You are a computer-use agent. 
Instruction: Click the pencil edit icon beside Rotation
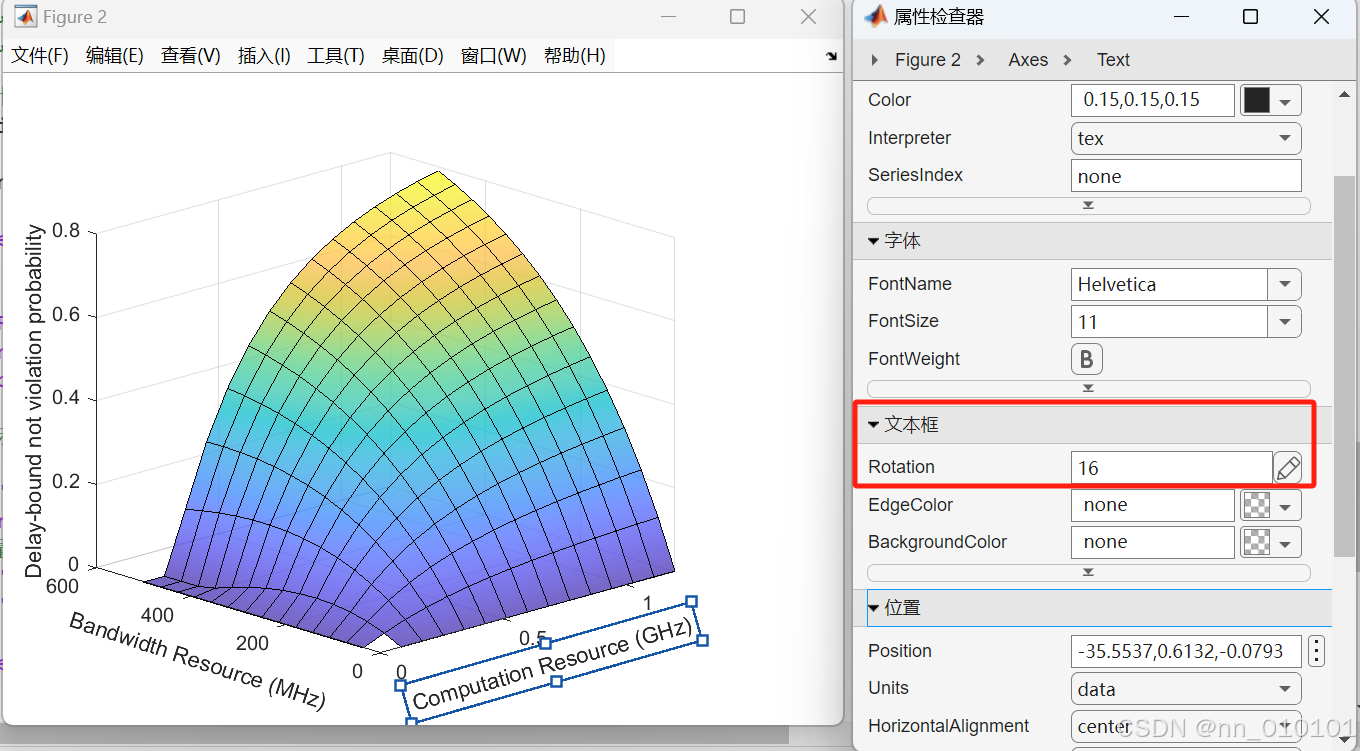pos(1288,467)
